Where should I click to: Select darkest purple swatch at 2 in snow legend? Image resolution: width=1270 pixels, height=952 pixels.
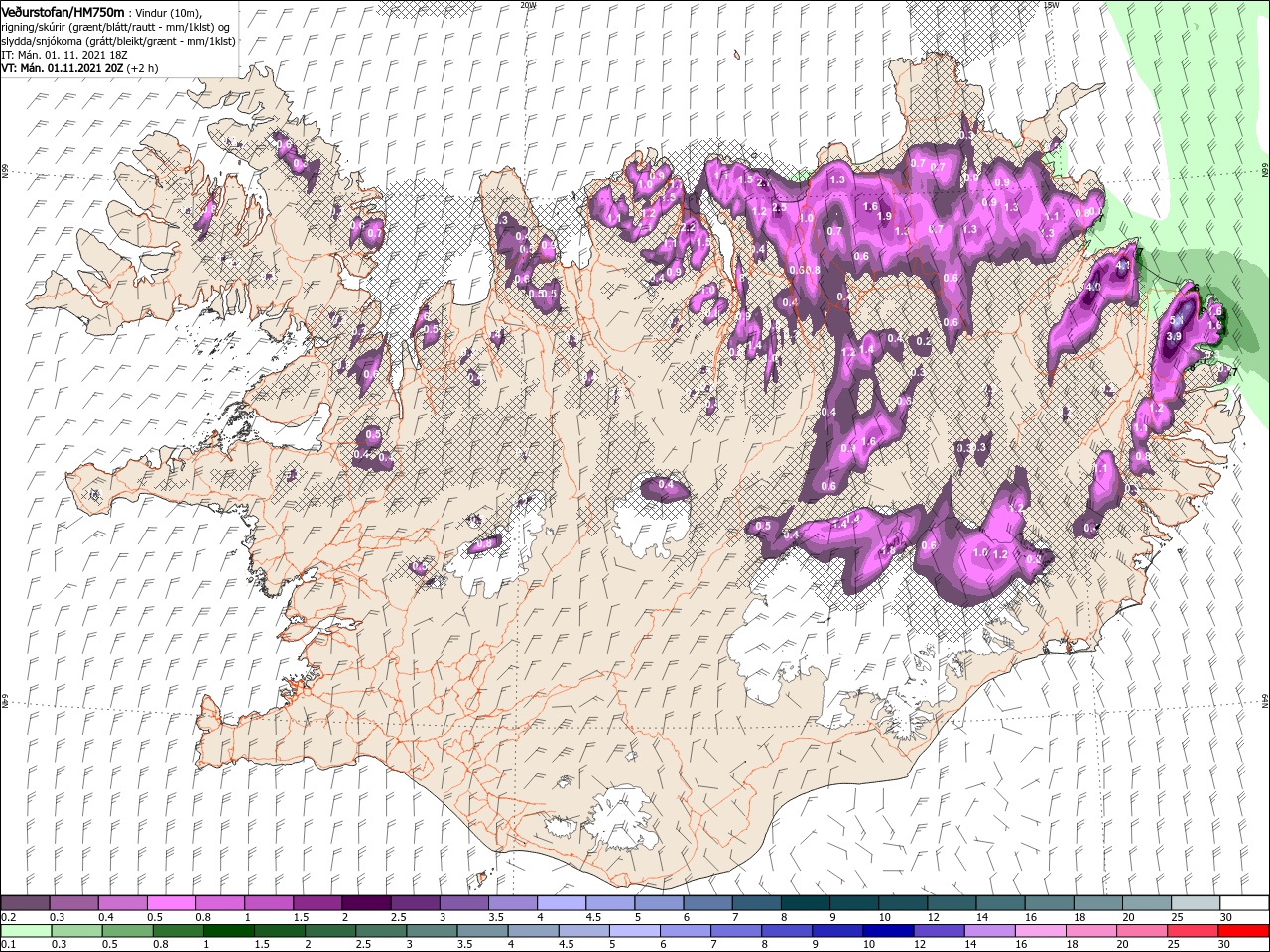[365, 903]
